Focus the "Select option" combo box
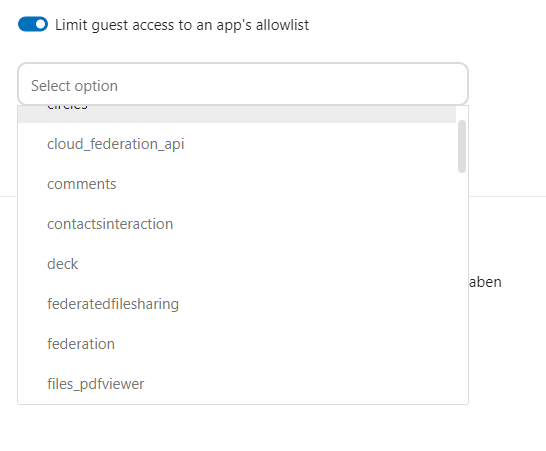 click(x=243, y=84)
